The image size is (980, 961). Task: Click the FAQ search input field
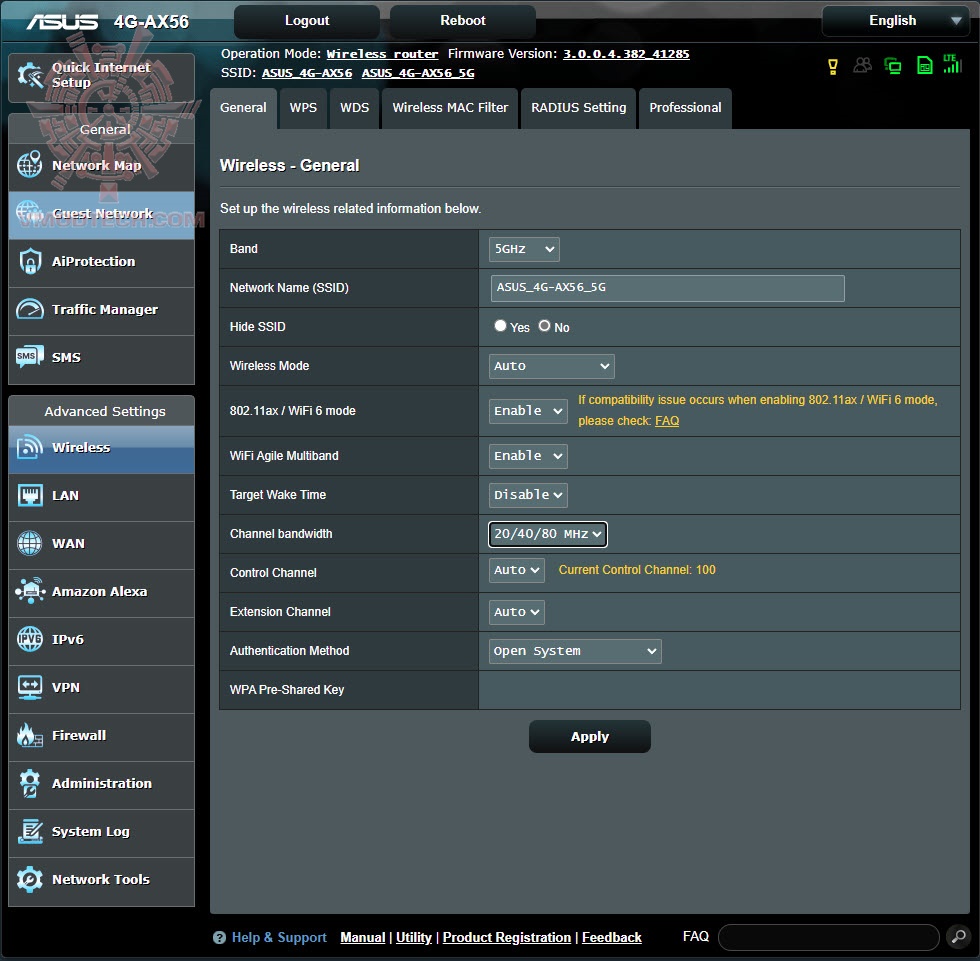(x=829, y=937)
